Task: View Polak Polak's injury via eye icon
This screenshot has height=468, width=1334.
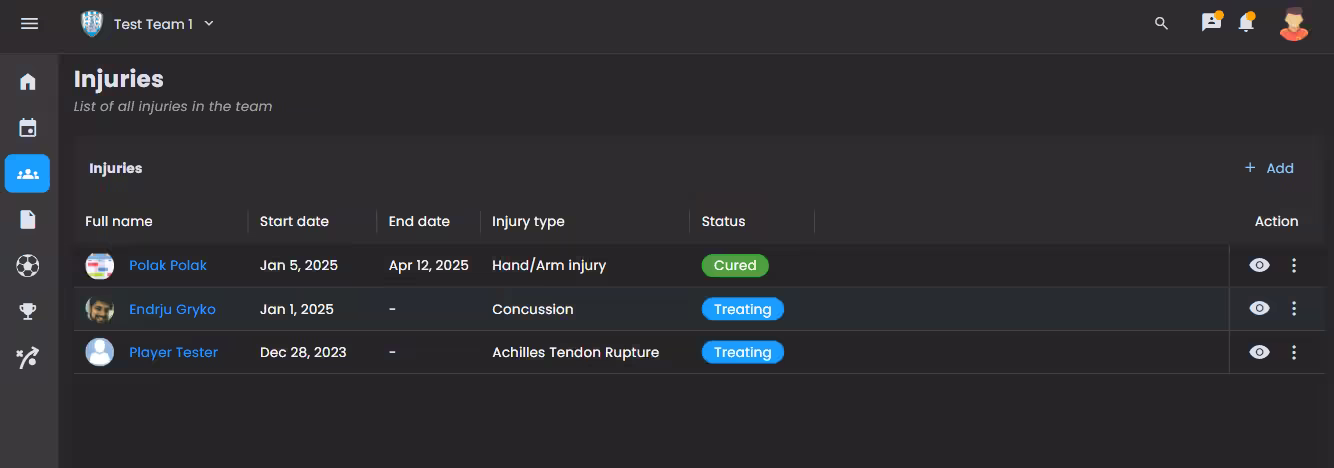Action: 1259,265
